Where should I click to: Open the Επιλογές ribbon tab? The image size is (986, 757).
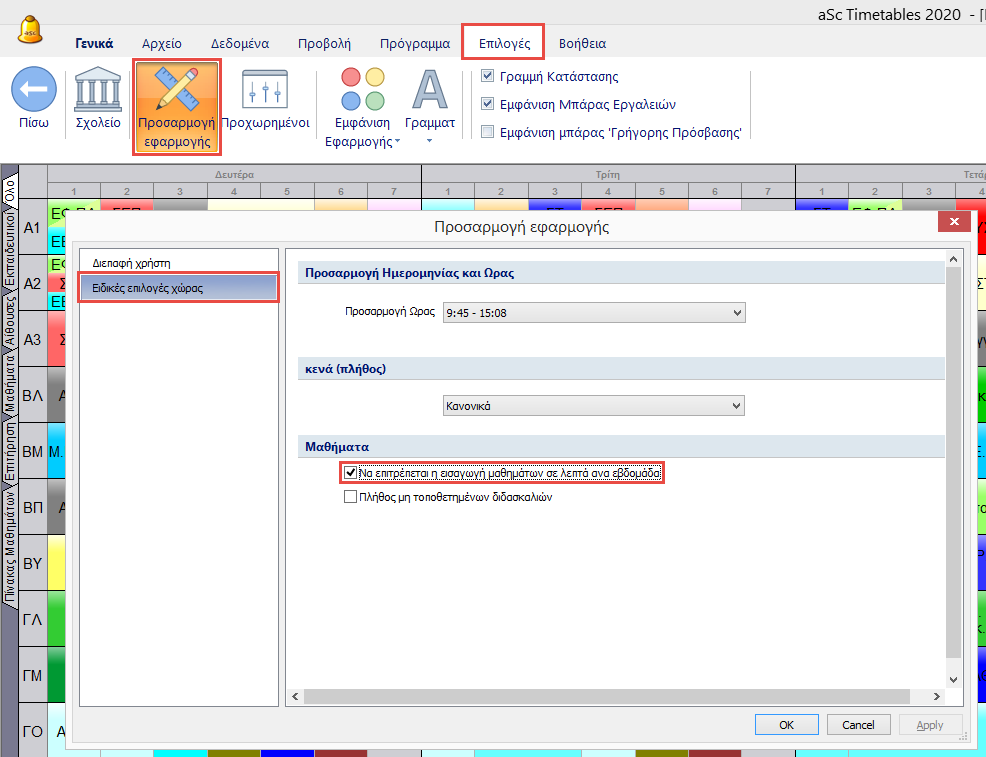(503, 43)
